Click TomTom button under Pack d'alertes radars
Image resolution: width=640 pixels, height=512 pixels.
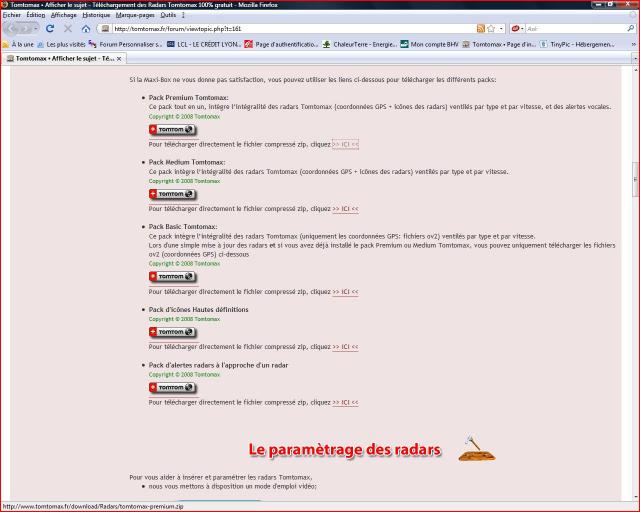(172, 387)
